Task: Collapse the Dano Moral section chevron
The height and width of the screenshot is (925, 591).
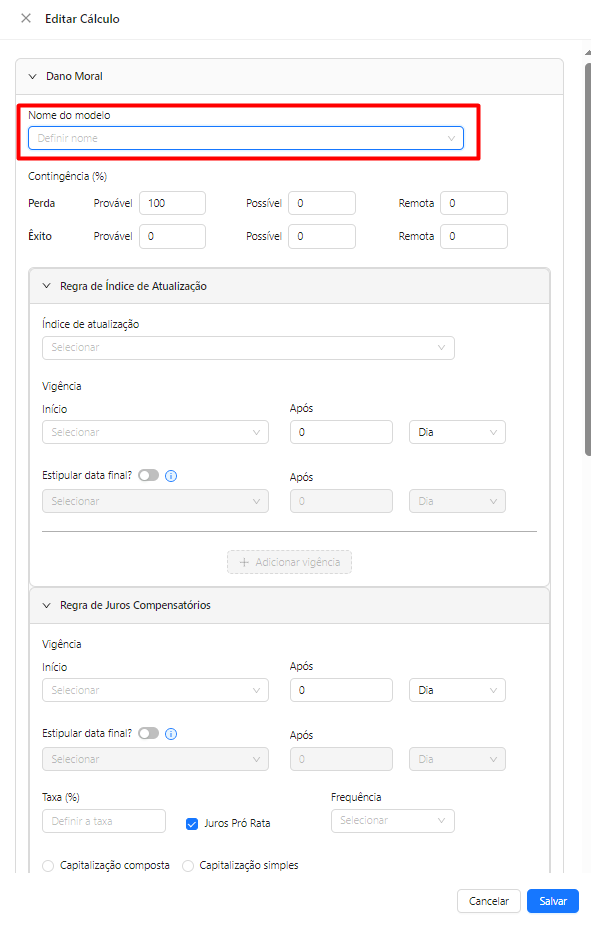Action: pyautogui.click(x=33, y=76)
